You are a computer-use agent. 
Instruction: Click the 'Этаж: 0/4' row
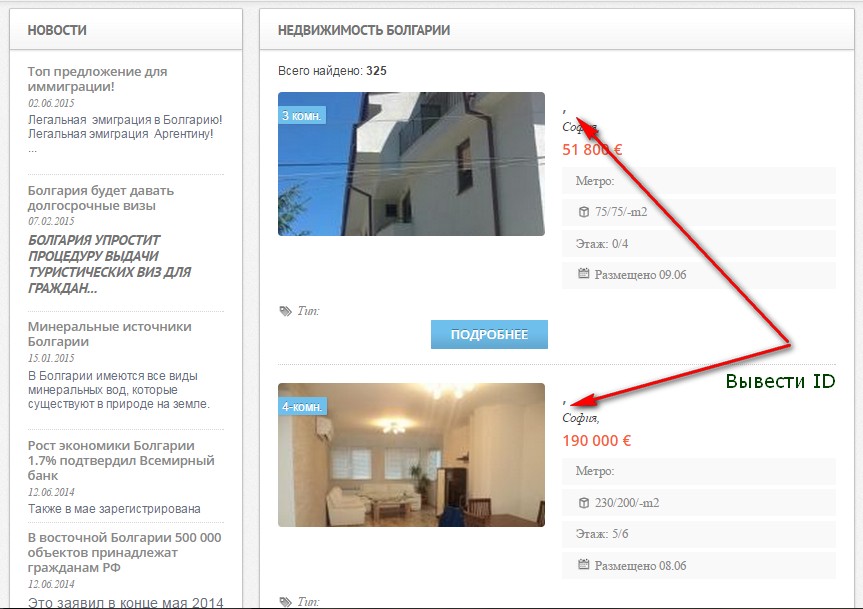click(699, 244)
